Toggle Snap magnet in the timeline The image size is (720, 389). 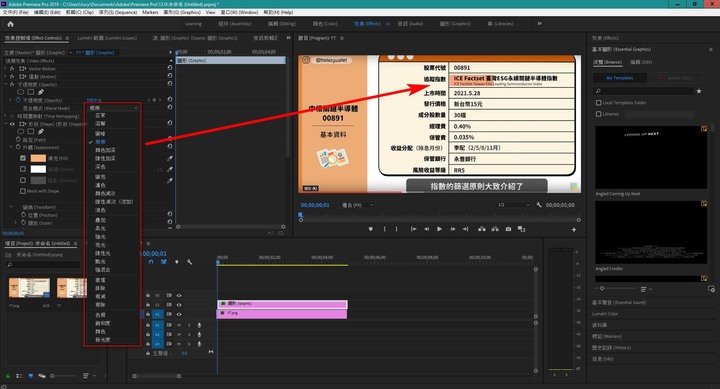coord(151,262)
